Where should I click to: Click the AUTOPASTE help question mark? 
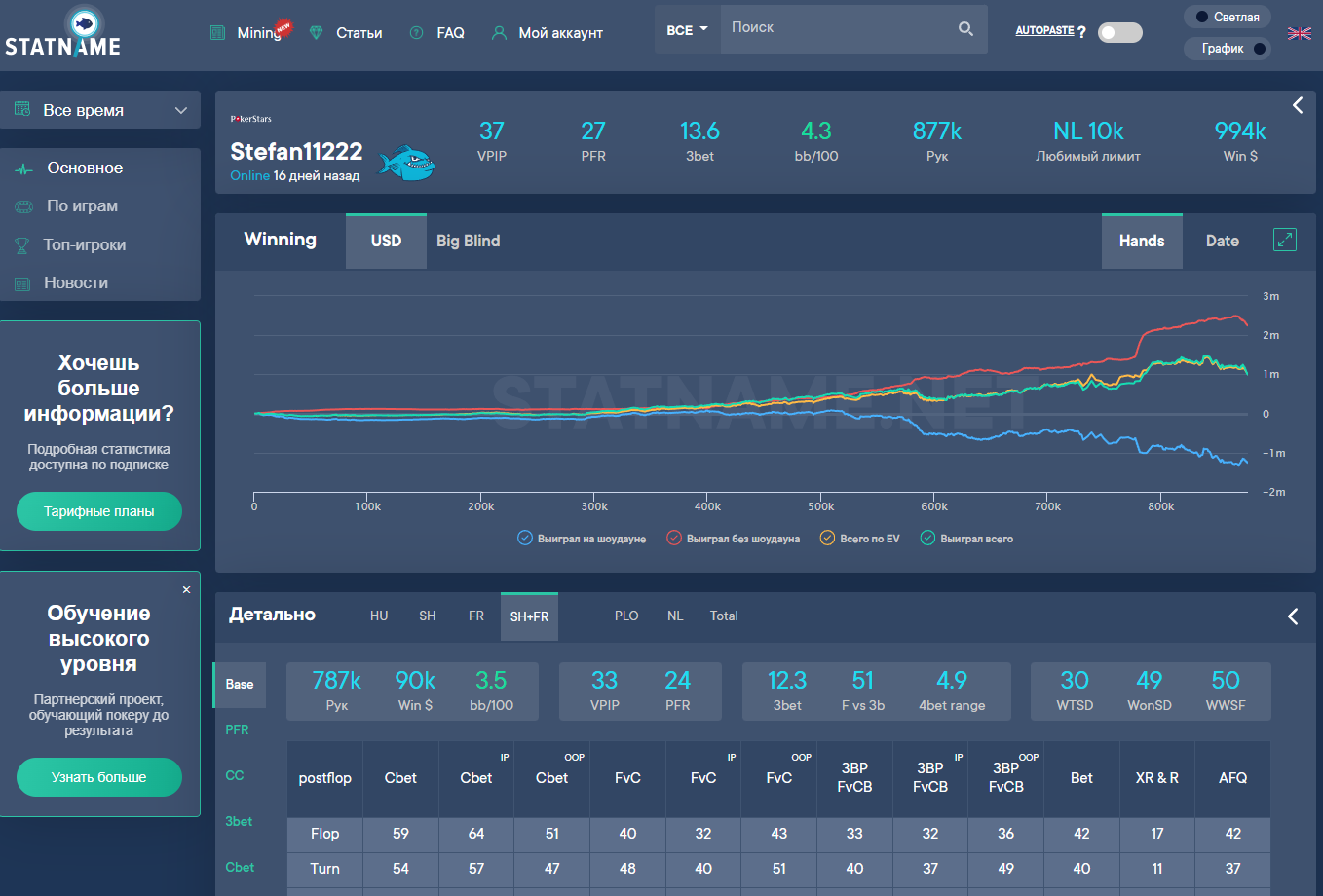pyautogui.click(x=1081, y=32)
